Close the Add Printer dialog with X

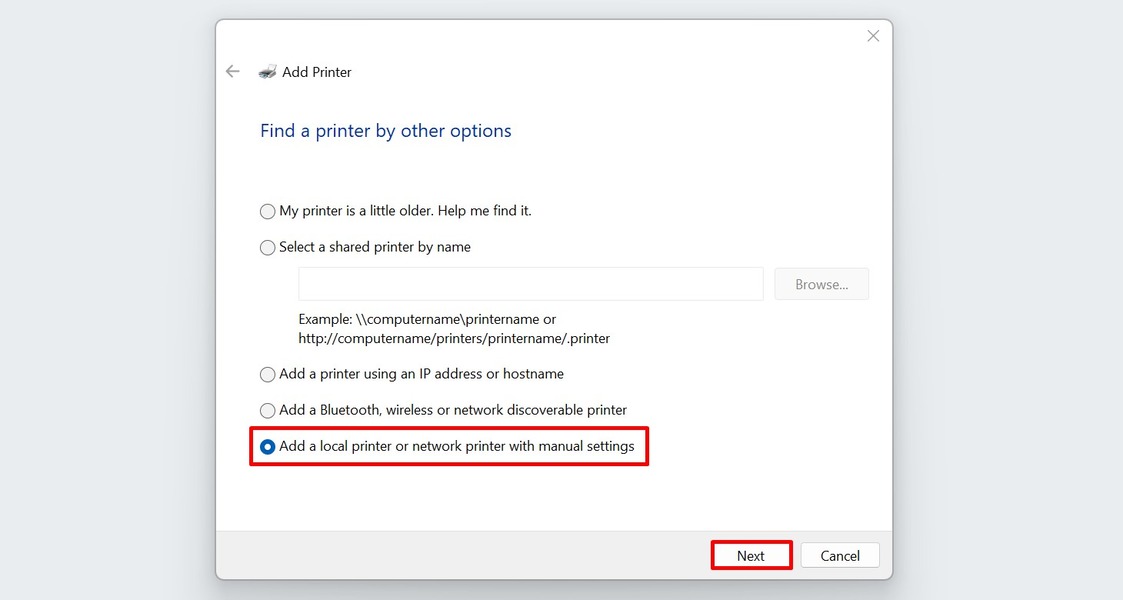[x=872, y=35]
